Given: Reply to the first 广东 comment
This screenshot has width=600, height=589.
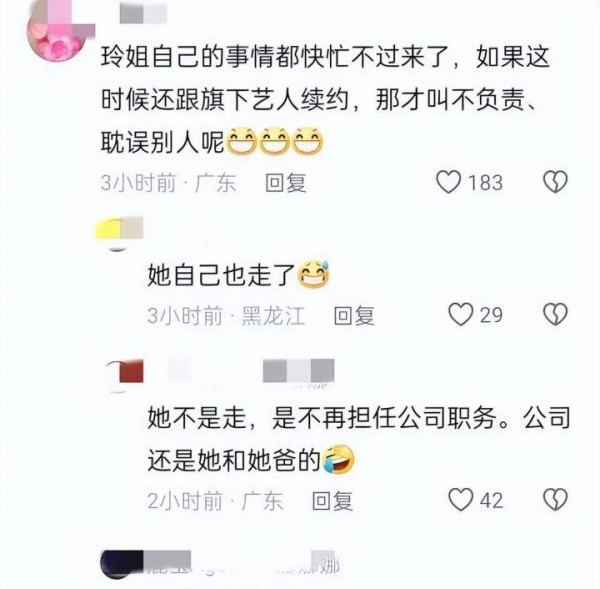Looking at the screenshot, I should pyautogui.click(x=286, y=183).
